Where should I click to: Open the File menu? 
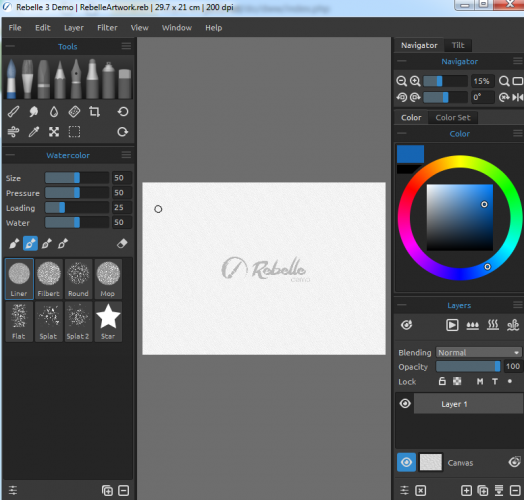[15, 28]
